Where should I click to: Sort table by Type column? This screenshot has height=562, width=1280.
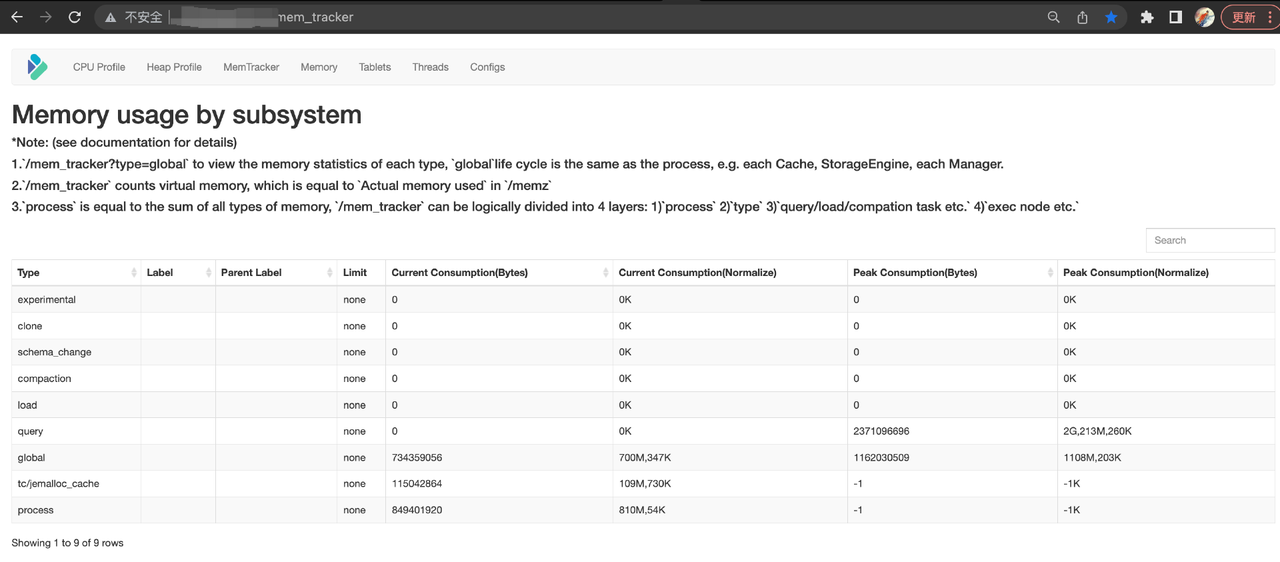[x=75, y=273]
